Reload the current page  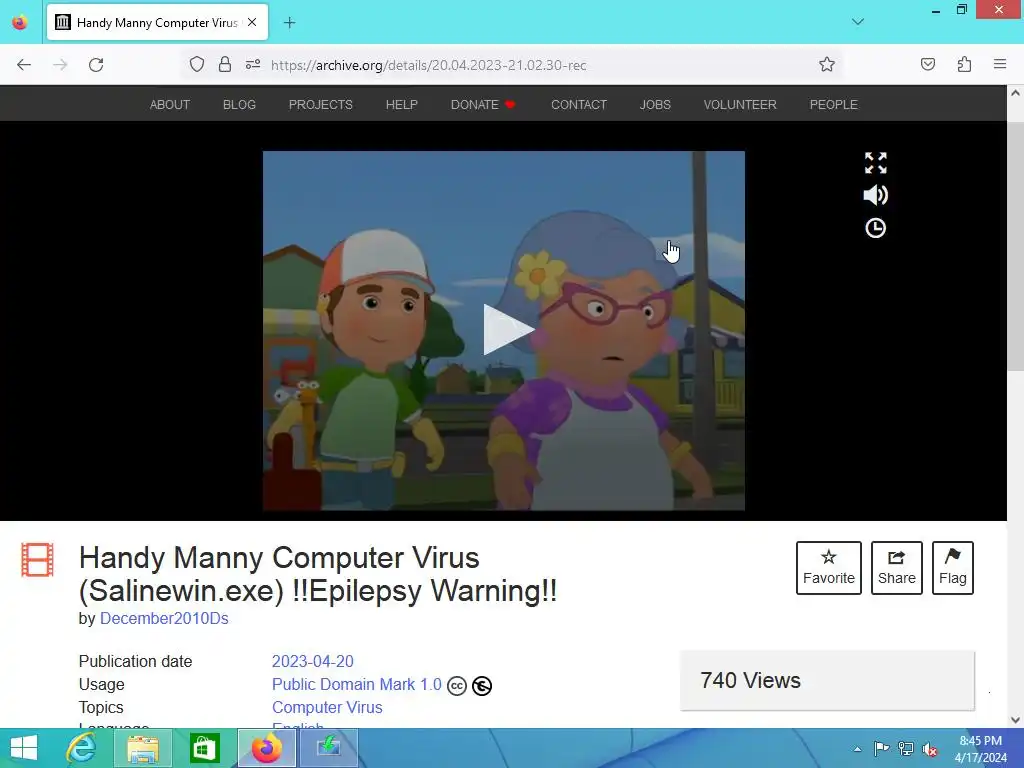tap(96, 65)
